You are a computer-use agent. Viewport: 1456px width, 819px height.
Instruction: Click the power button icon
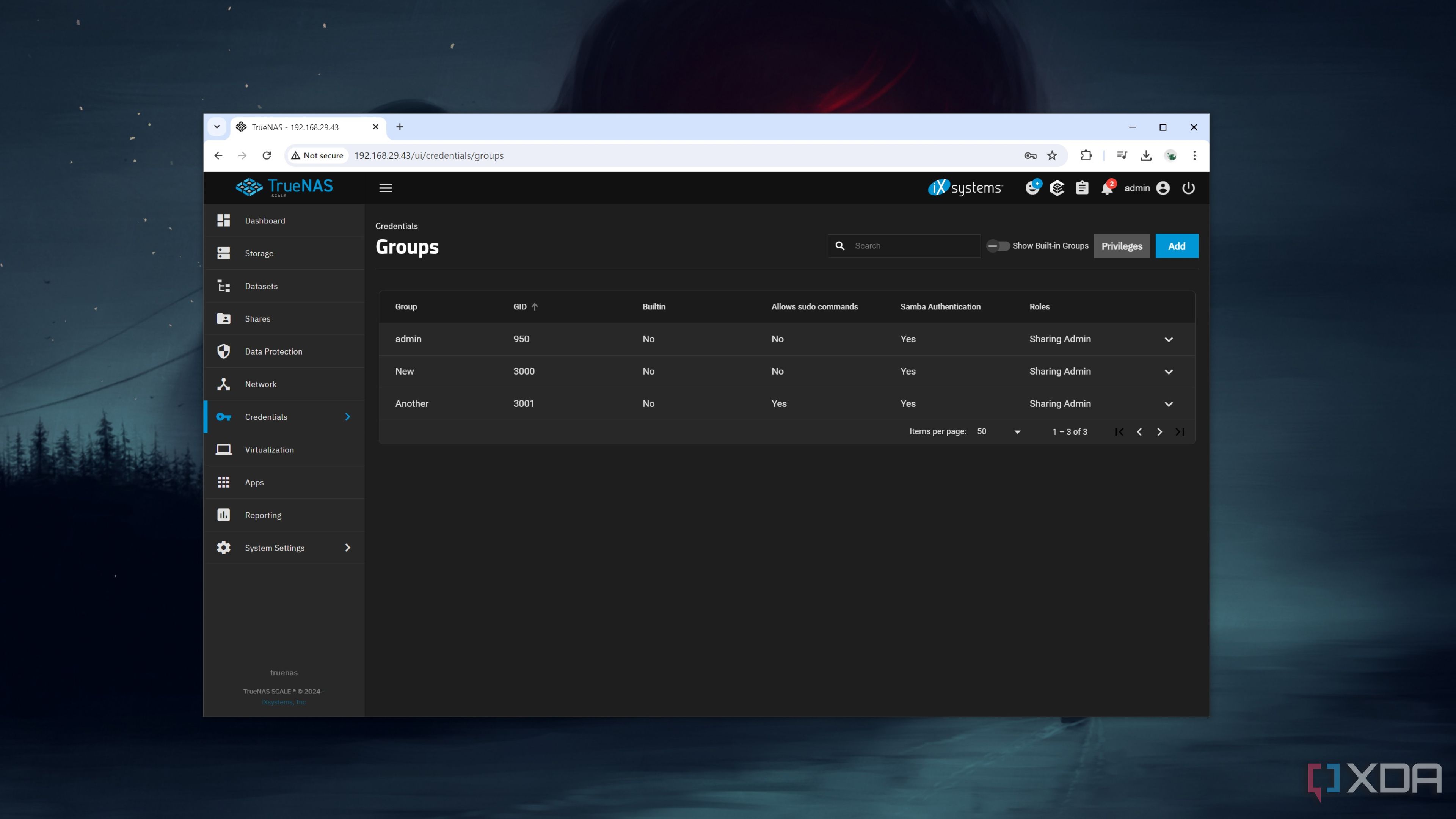pos(1188,188)
